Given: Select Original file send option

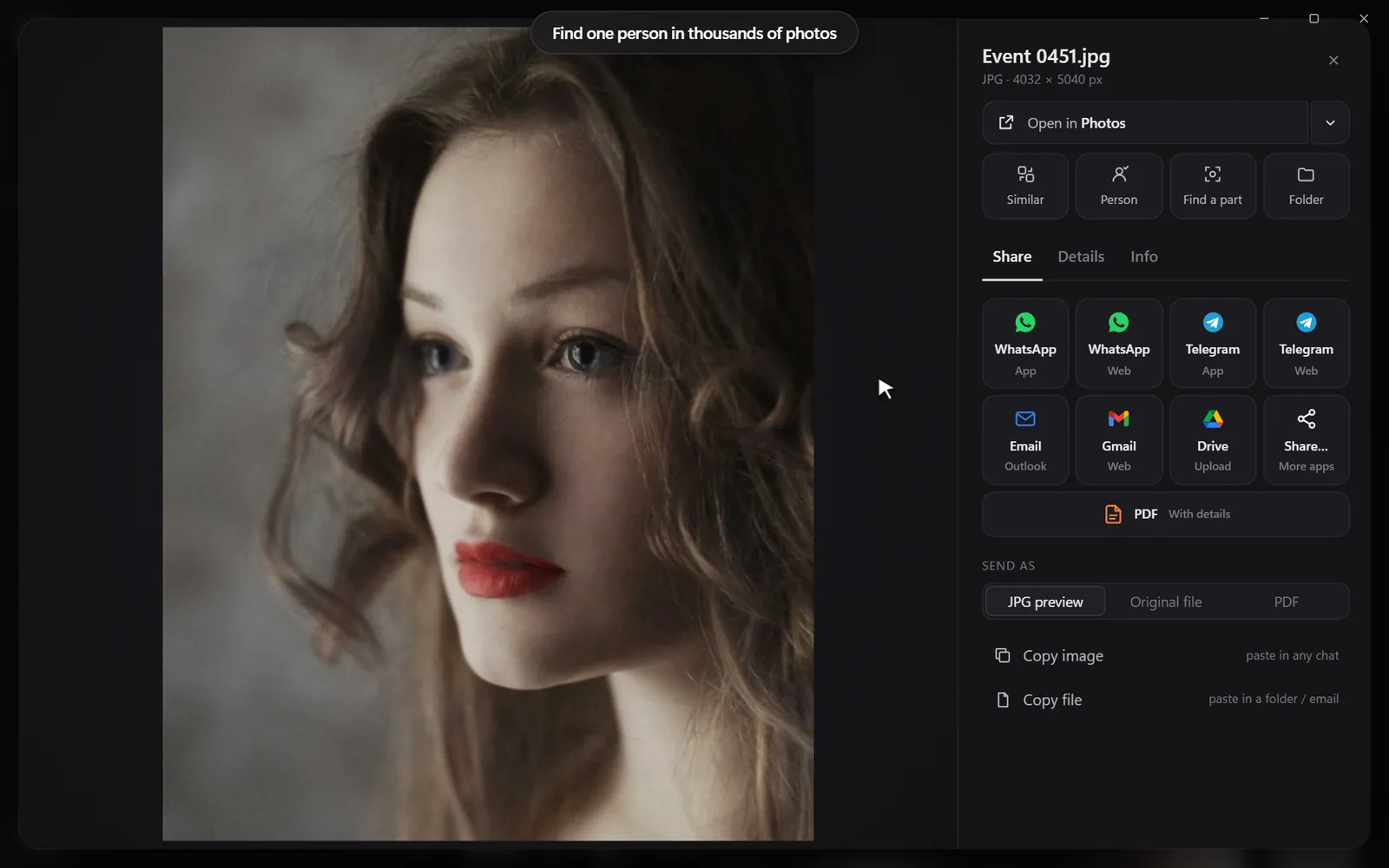Looking at the screenshot, I should click(x=1166, y=602).
